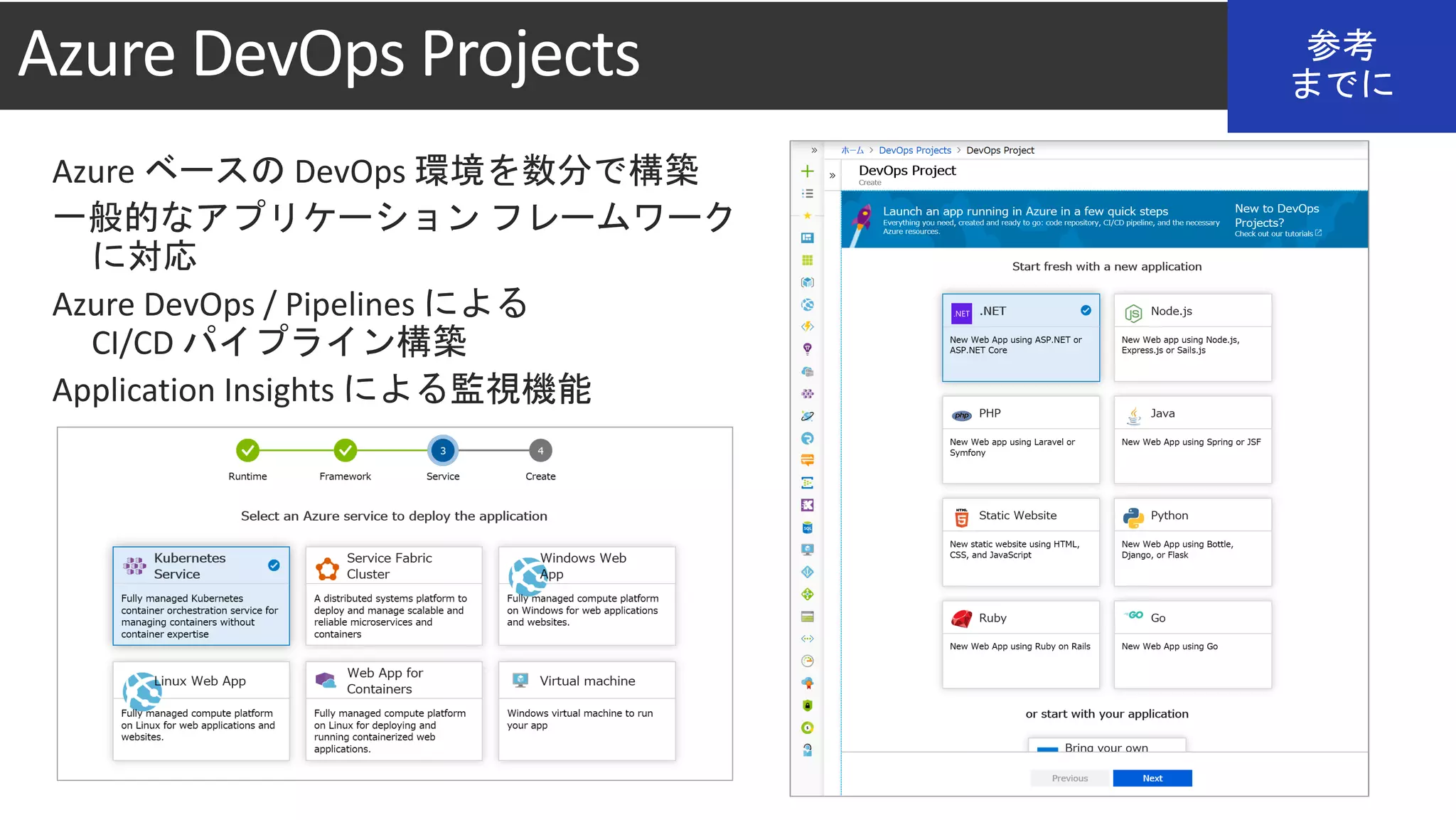Select the Go application card
The height and width of the screenshot is (820, 1456).
pyautogui.click(x=1192, y=644)
